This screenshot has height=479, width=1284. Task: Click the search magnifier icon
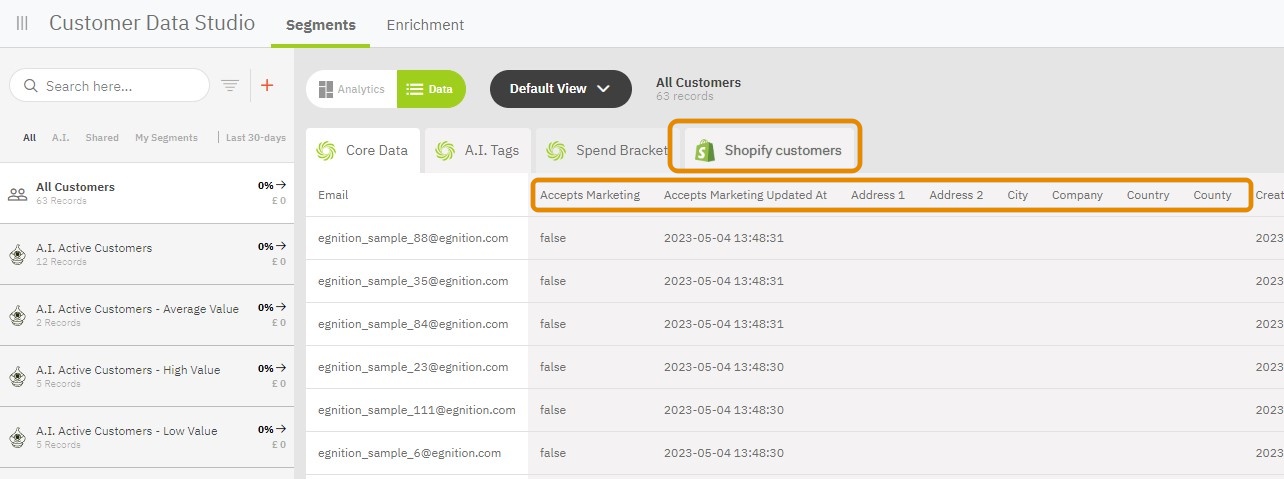point(31,86)
